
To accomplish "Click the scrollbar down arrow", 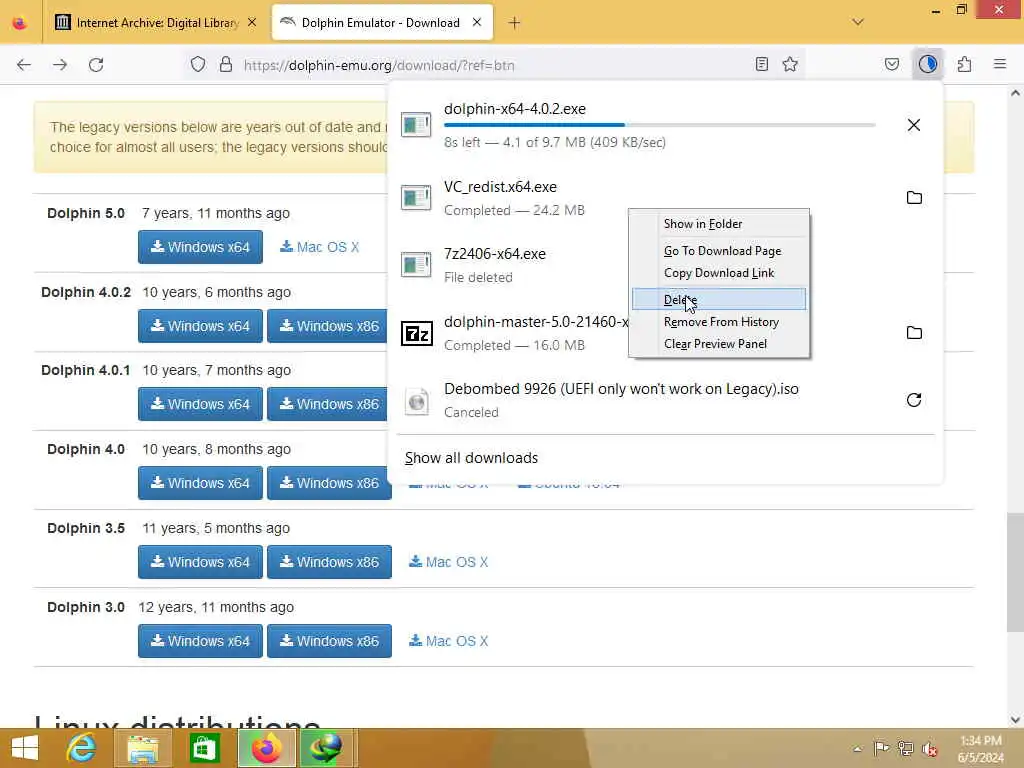I will click(x=1015, y=720).
